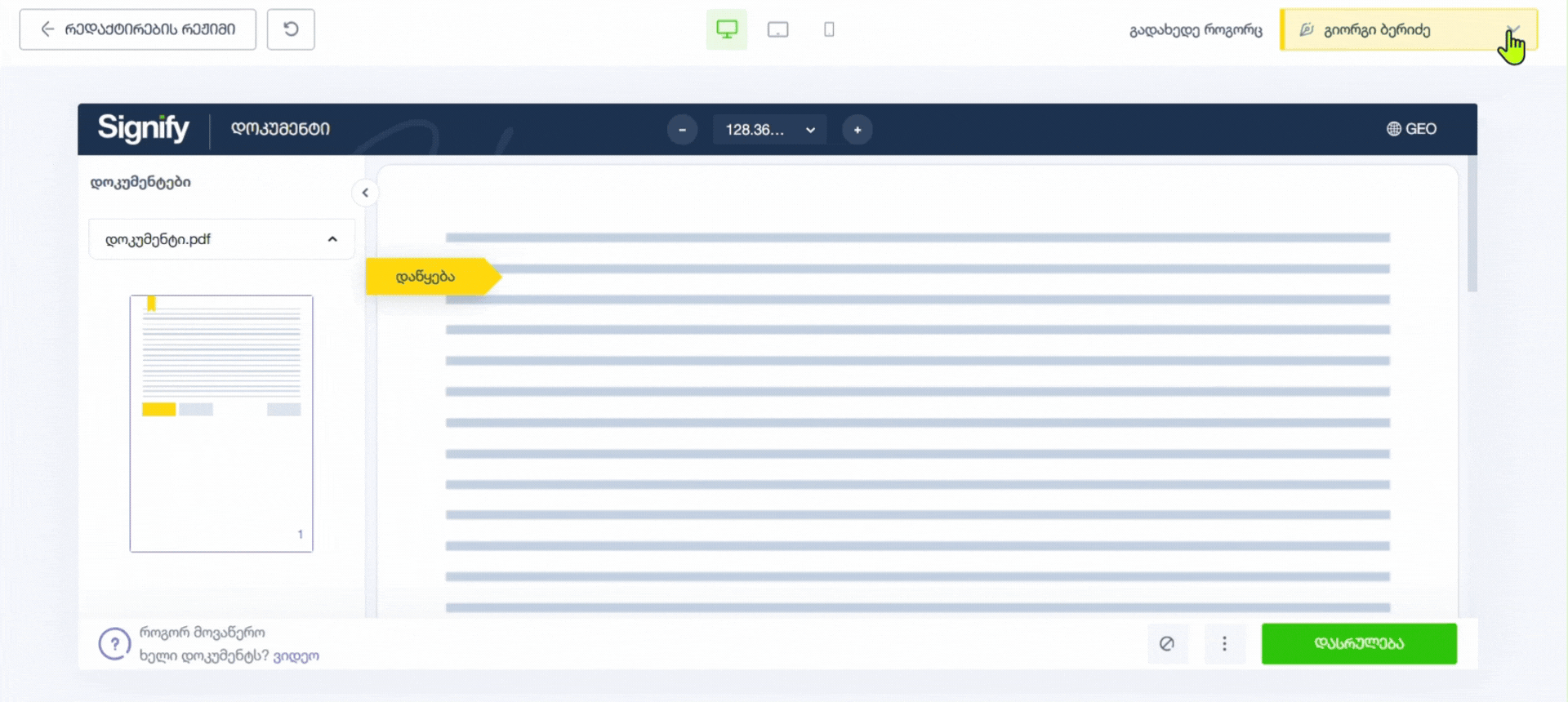Open the გიორგი ბერიძე viewer dropdown
This screenshot has height=702, width=1568.
pos(1409,29)
